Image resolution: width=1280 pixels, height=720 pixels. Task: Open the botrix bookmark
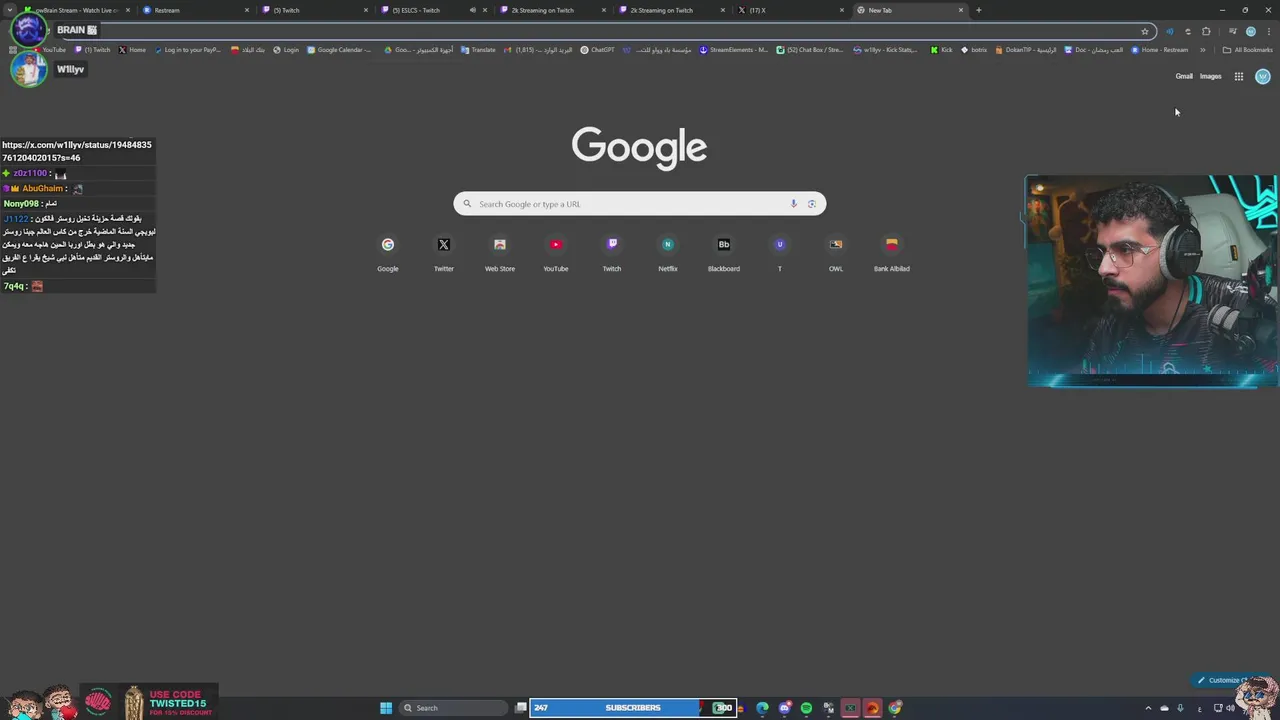pos(974,50)
